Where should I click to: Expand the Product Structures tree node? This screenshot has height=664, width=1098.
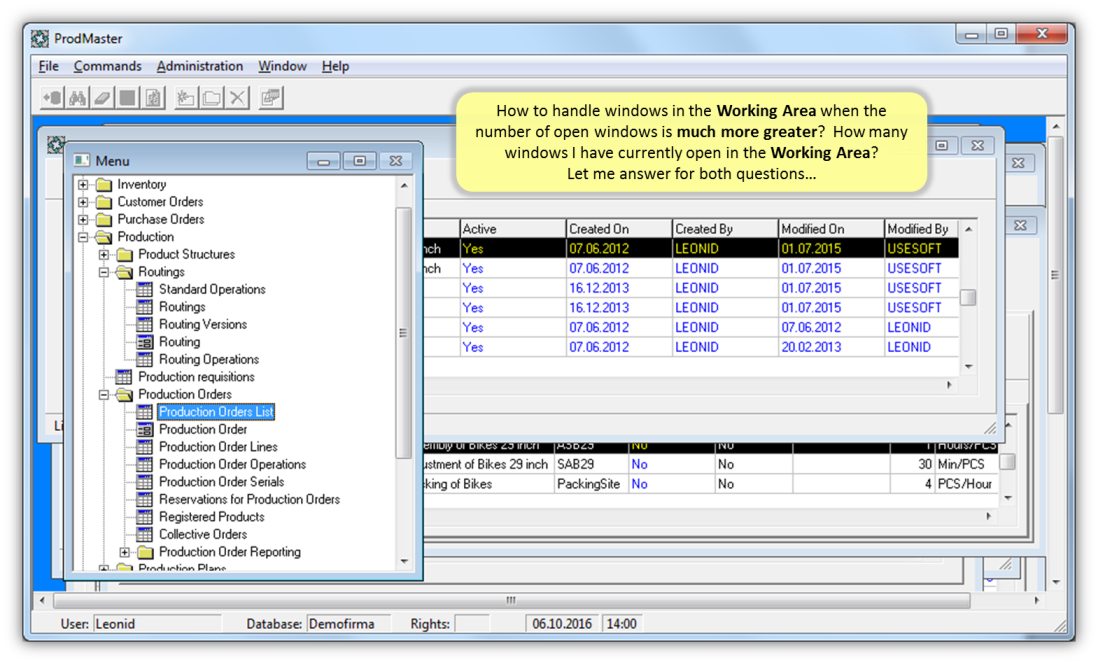(x=104, y=255)
